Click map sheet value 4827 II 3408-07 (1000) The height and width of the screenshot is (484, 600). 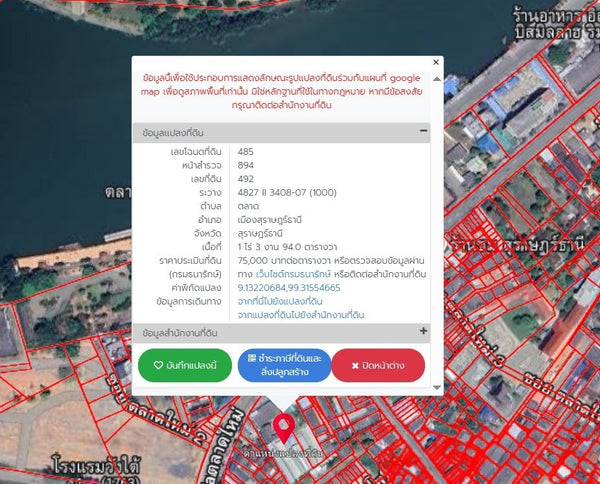287,192
